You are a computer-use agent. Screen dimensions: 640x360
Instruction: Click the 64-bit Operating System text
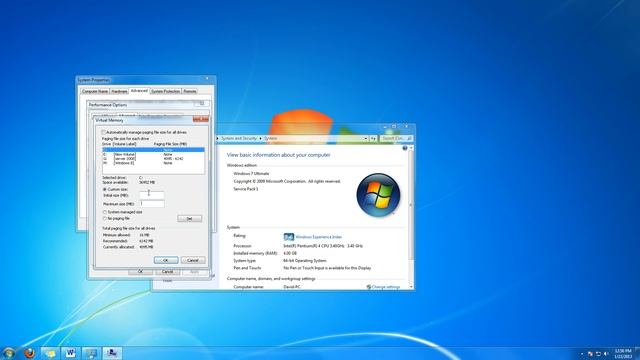pyautogui.click(x=304, y=260)
